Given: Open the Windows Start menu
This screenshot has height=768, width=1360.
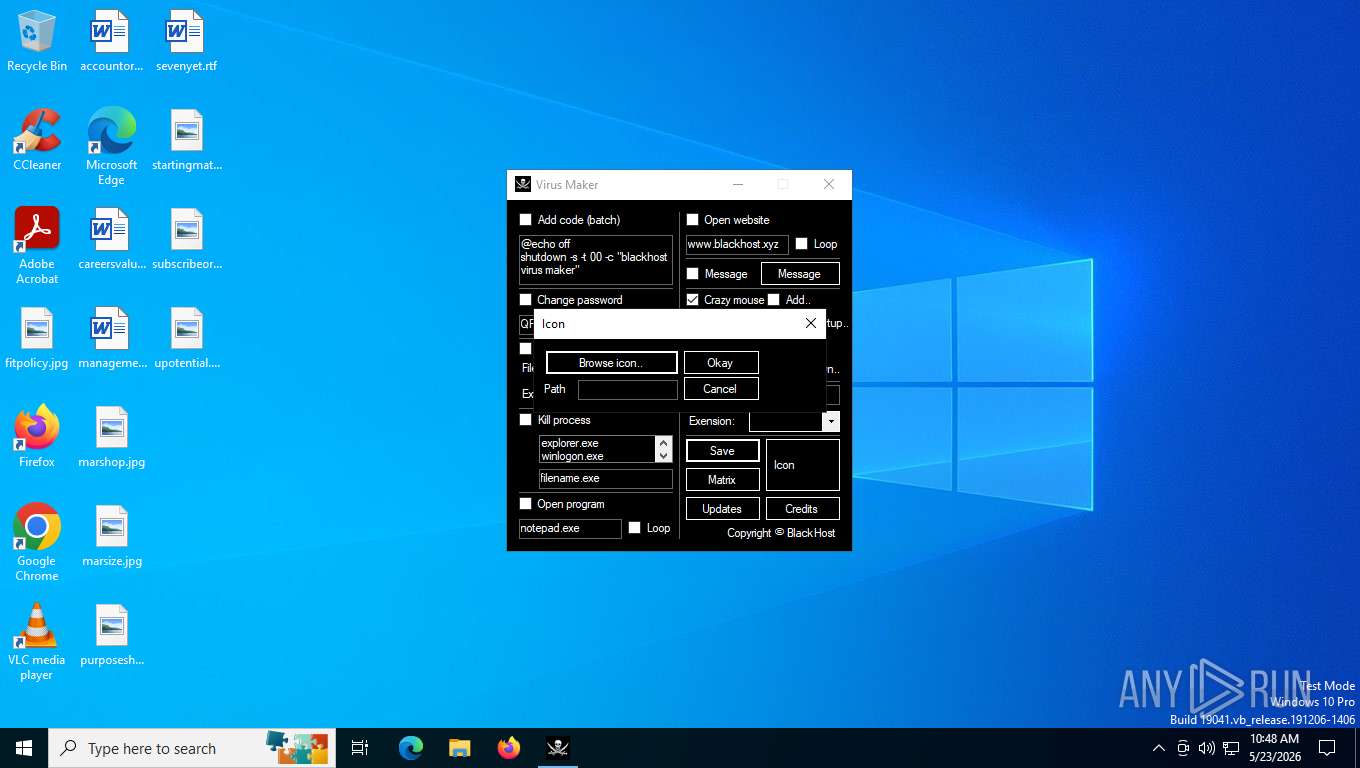Looking at the screenshot, I should (x=24, y=748).
